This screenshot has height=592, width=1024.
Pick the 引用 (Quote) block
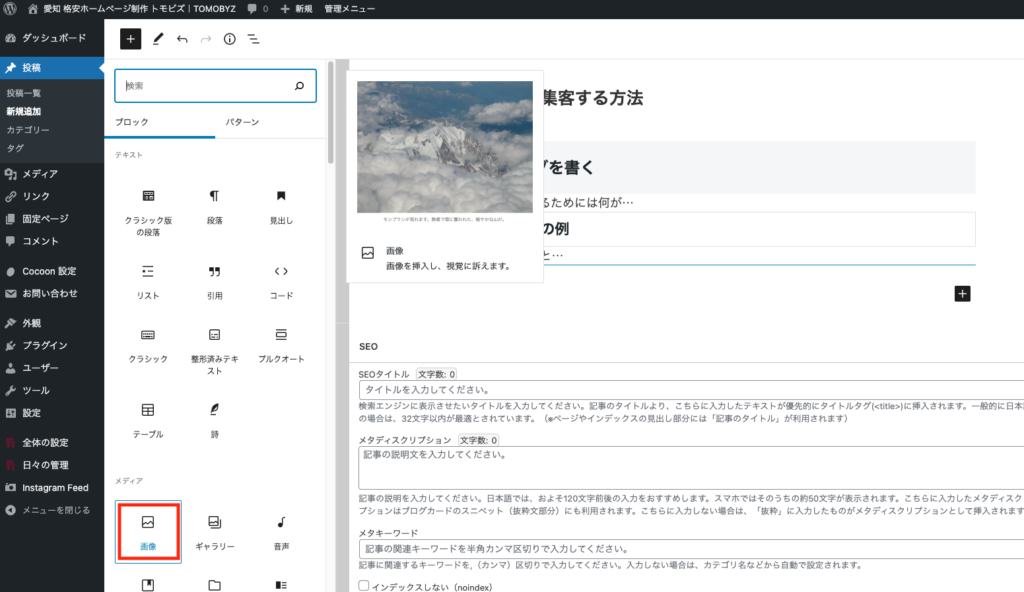(214, 281)
